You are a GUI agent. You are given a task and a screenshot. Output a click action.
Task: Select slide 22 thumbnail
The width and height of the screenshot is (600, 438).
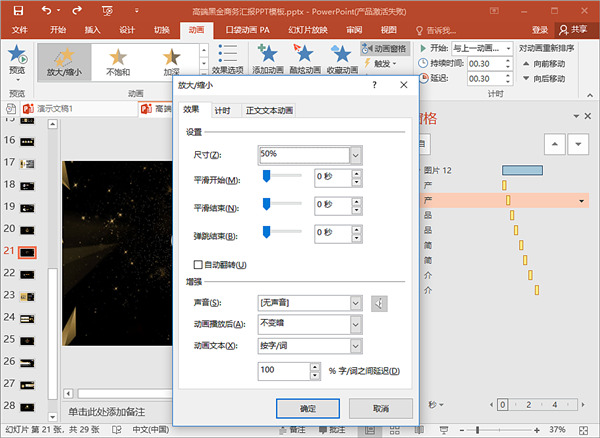(27, 275)
